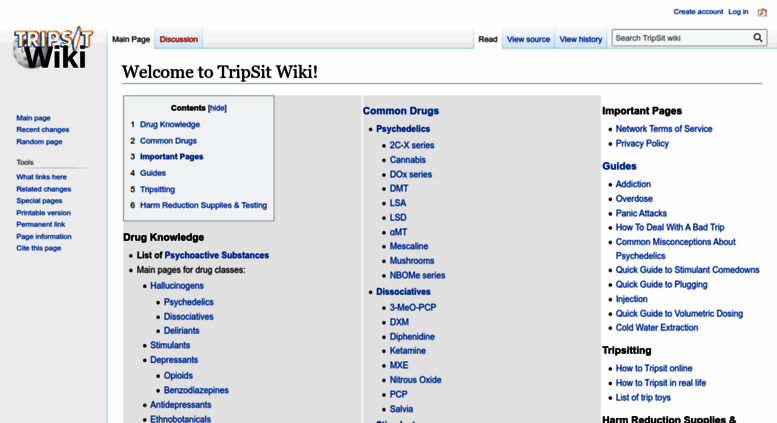777x423 pixels.
Task: Jump to Harm Reduction Supplies & Testing in Contents
Action: coord(203,205)
